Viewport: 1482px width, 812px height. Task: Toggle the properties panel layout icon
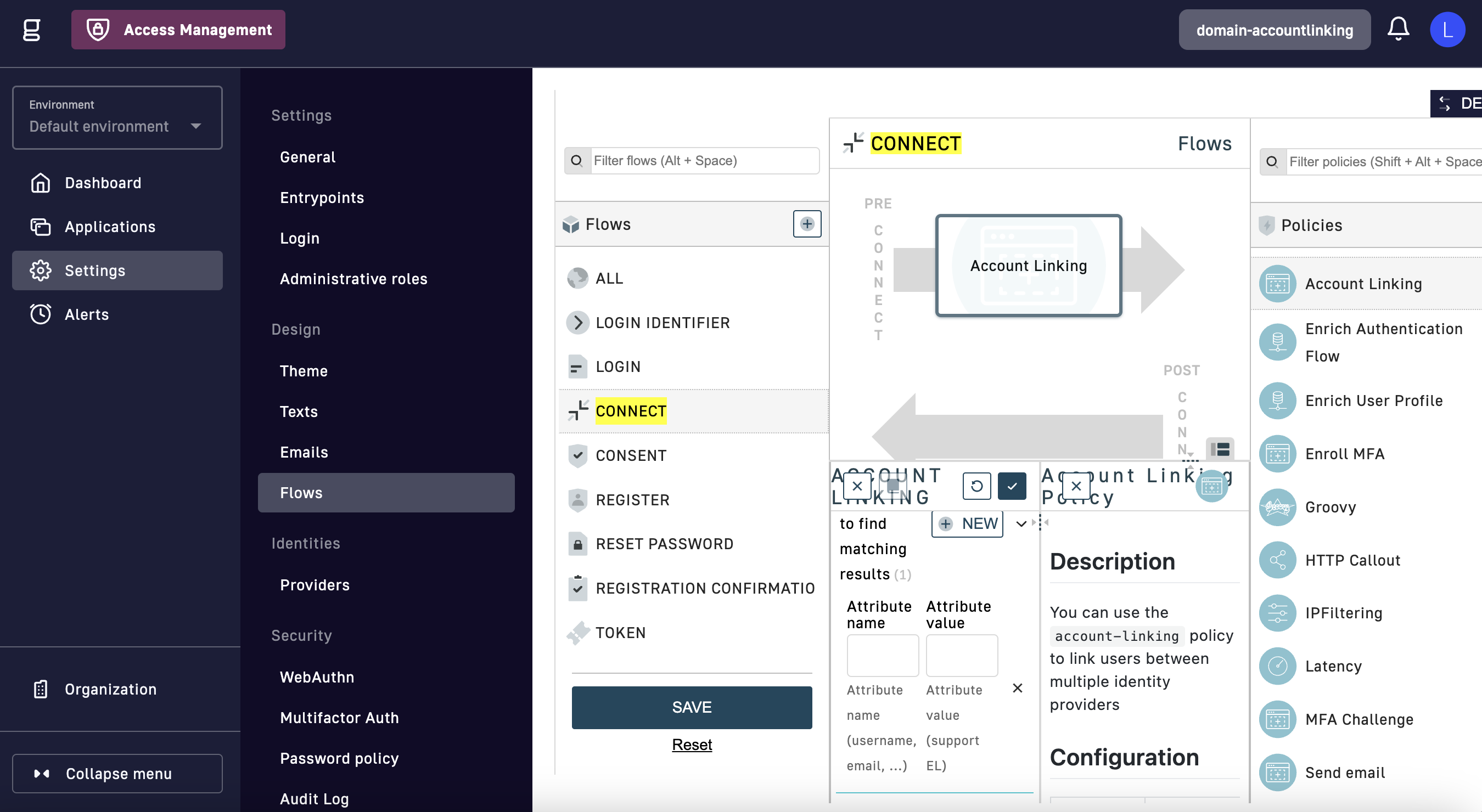1219,449
